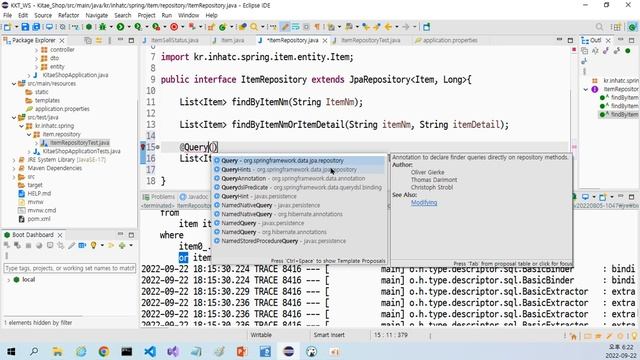Click the Boot Dashboard lightbulb icon
640x360 pixels.
[93, 245]
